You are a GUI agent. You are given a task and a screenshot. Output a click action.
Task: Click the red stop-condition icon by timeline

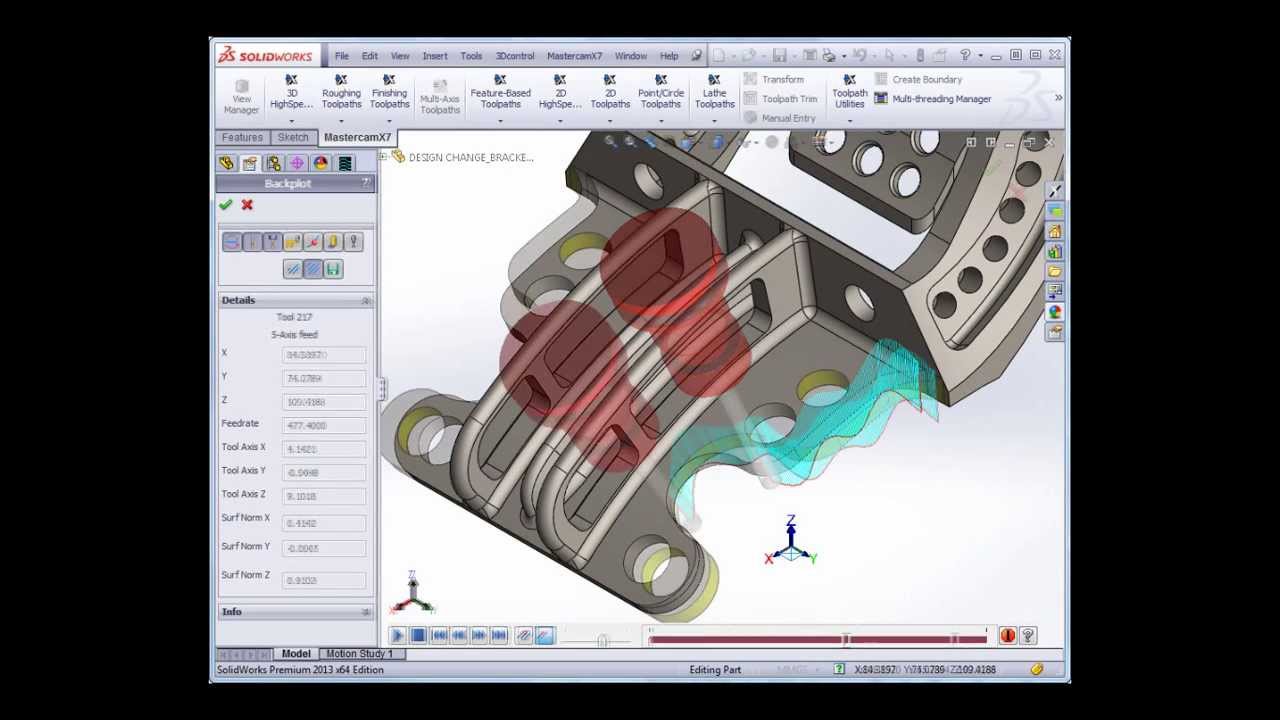(x=1007, y=636)
